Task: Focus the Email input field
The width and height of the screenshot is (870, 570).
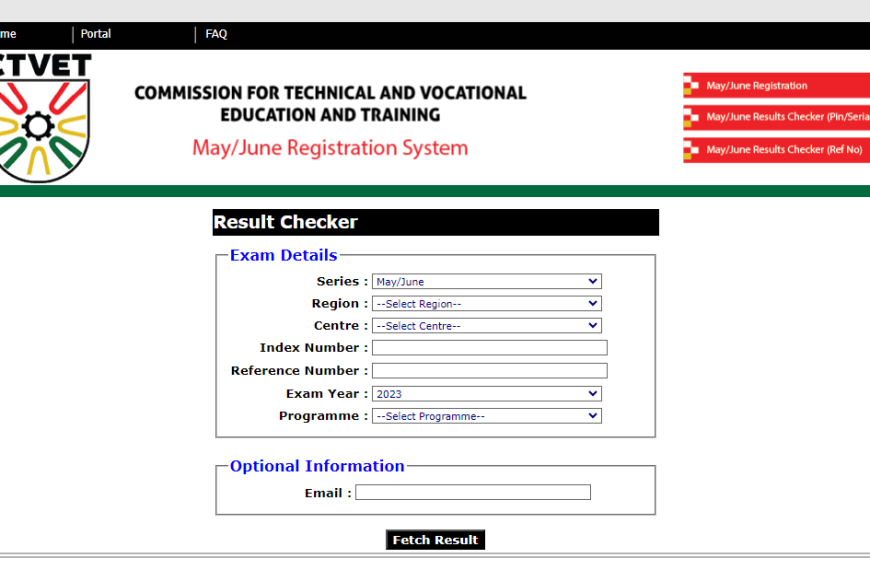Action: [x=473, y=492]
